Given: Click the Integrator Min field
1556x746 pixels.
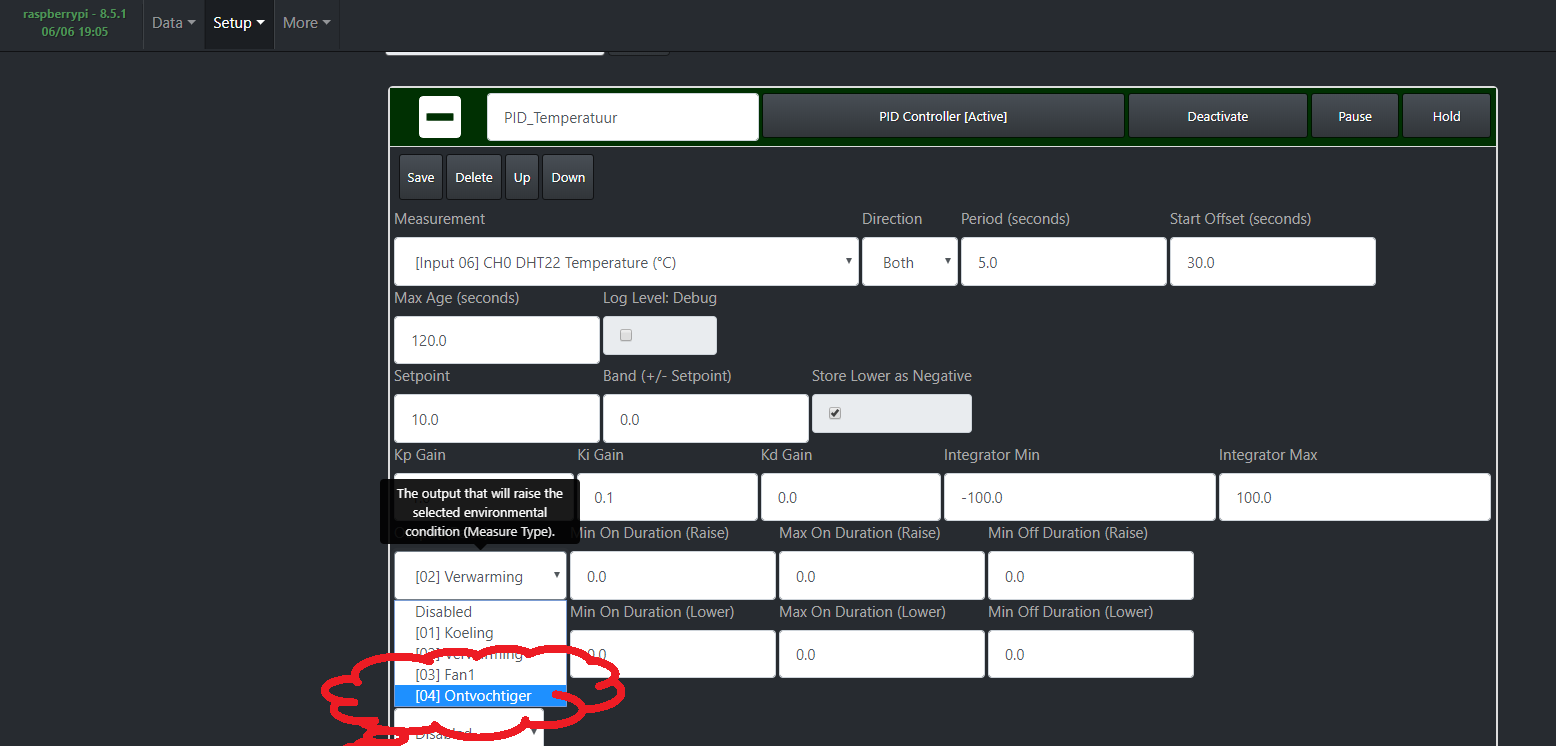Looking at the screenshot, I should click(x=1079, y=497).
